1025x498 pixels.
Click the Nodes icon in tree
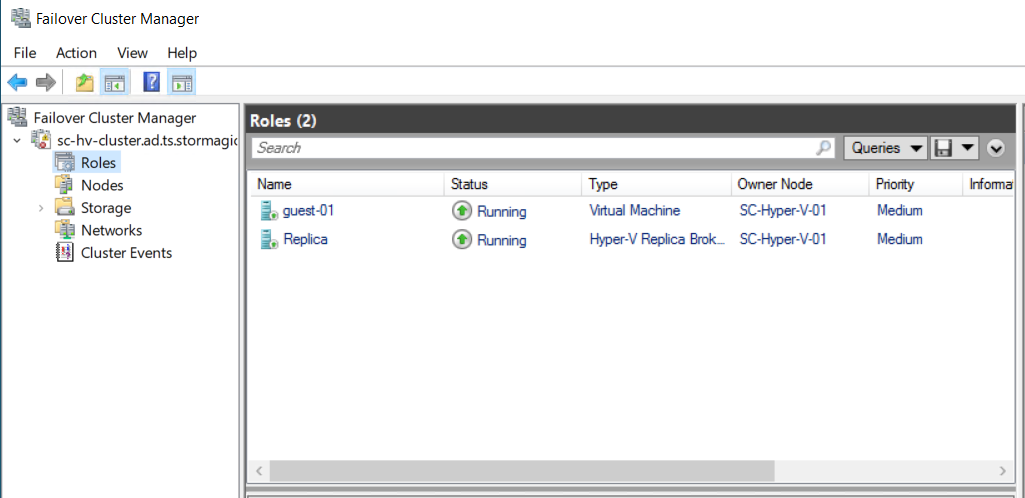tap(65, 185)
